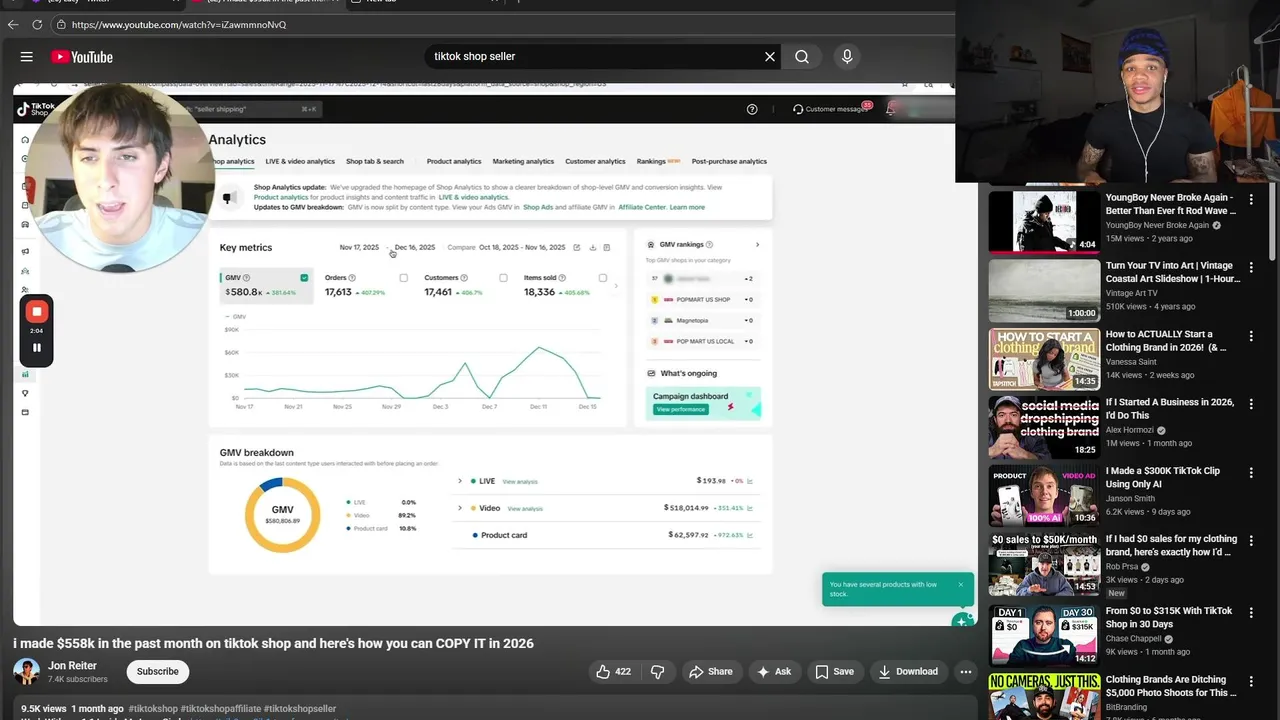This screenshot has height=720, width=1280.
Task: Open From $0 to $315K With TikTok thumbnail
Action: [x=1044, y=635]
